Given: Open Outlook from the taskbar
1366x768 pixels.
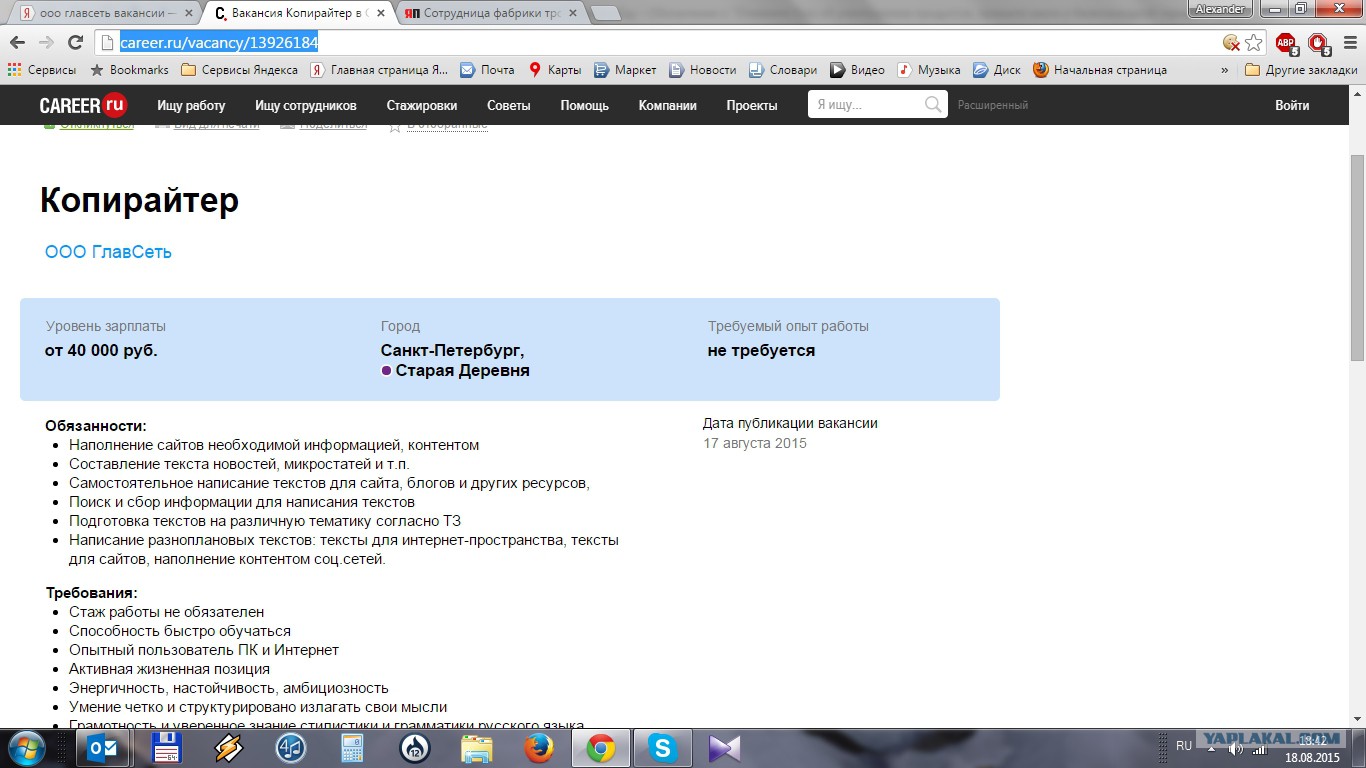Looking at the screenshot, I should pyautogui.click(x=104, y=748).
